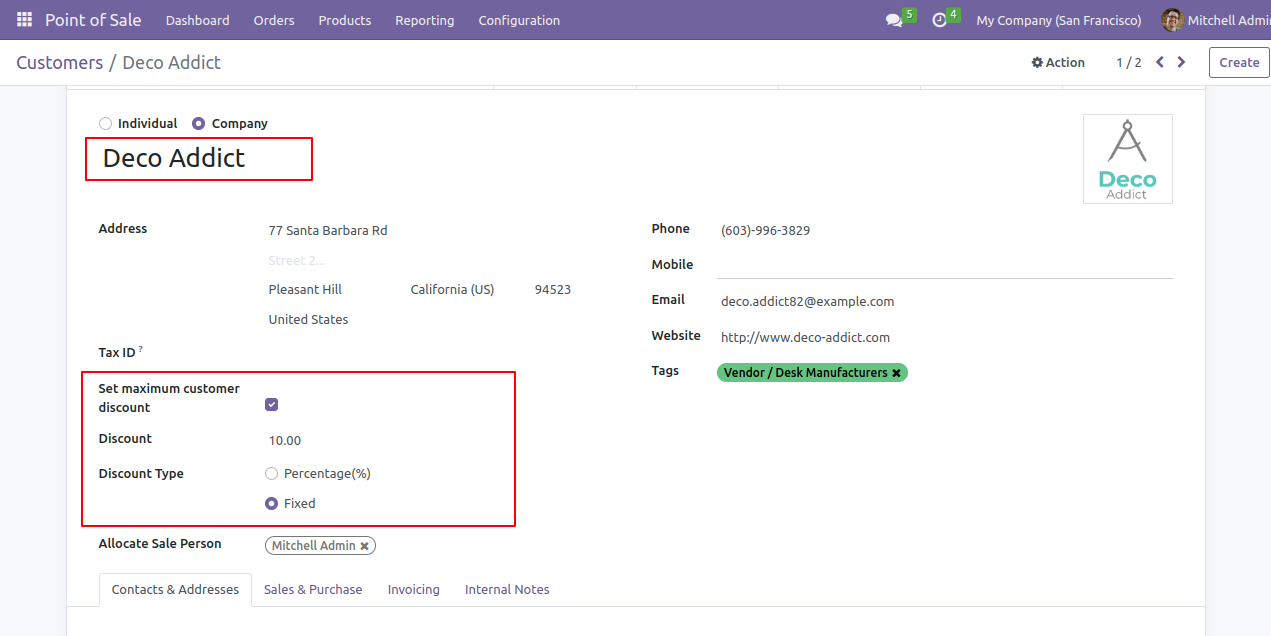Switch to the Invoicing tab

click(x=414, y=590)
